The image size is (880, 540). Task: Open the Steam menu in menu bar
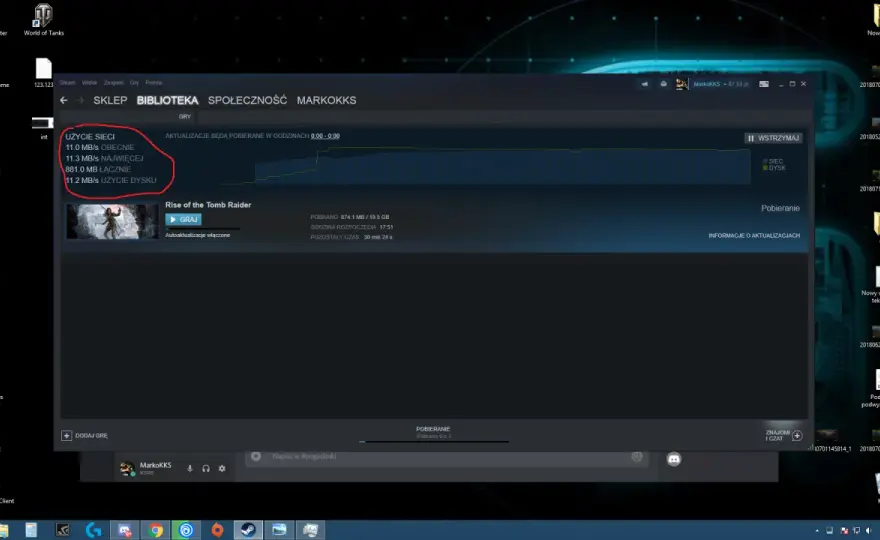pyautogui.click(x=67, y=83)
